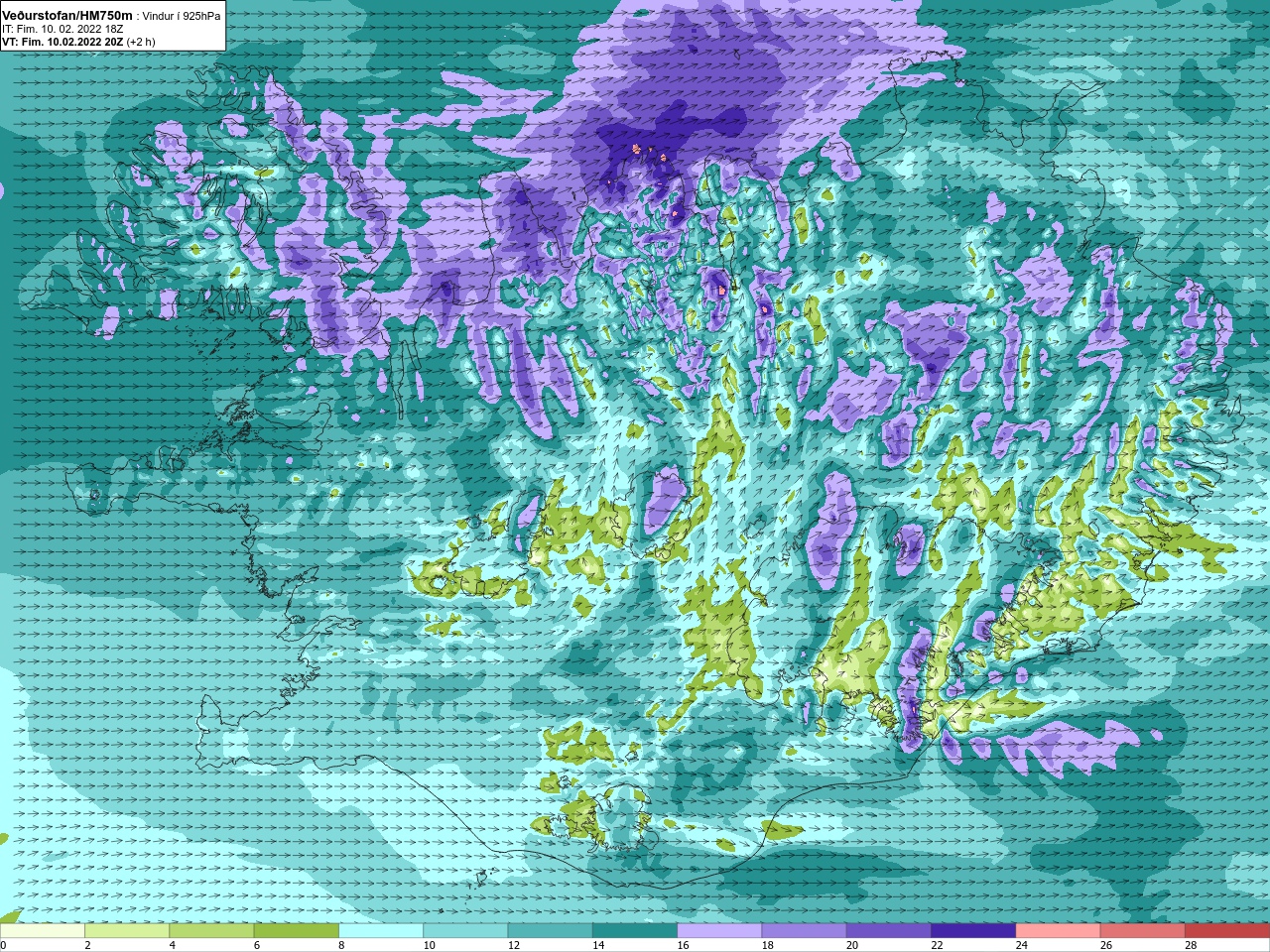Viewport: 1270px width, 952px height.
Task: Select the 6–8 olive green legend swatch
Action: tap(297, 931)
